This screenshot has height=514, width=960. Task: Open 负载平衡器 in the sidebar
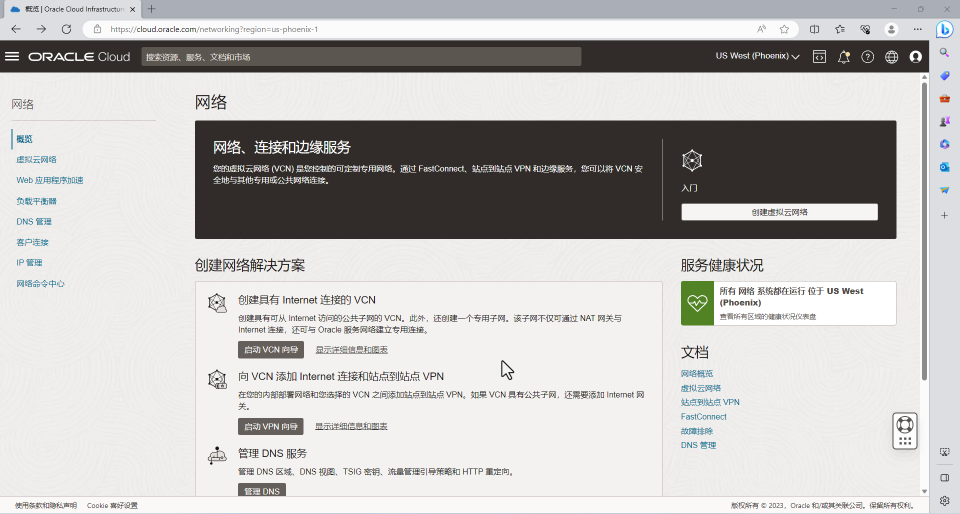tap(36, 201)
